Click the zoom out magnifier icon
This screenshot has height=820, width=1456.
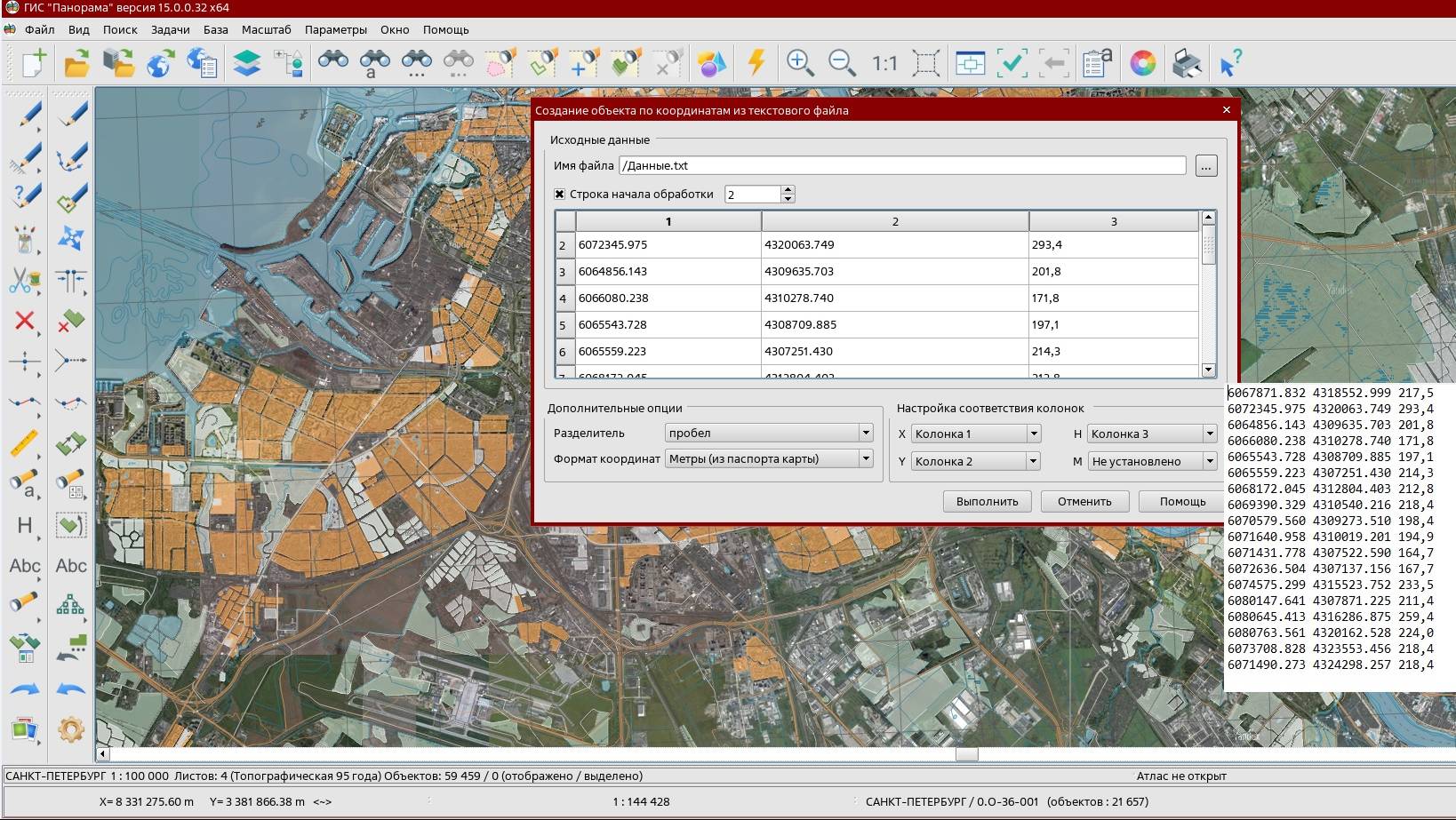click(841, 63)
